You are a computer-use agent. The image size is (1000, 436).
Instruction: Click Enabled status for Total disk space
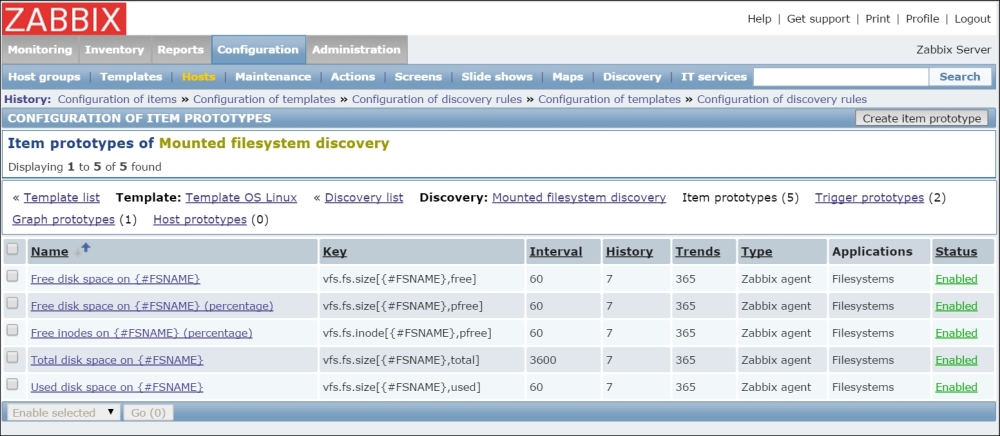pos(956,360)
